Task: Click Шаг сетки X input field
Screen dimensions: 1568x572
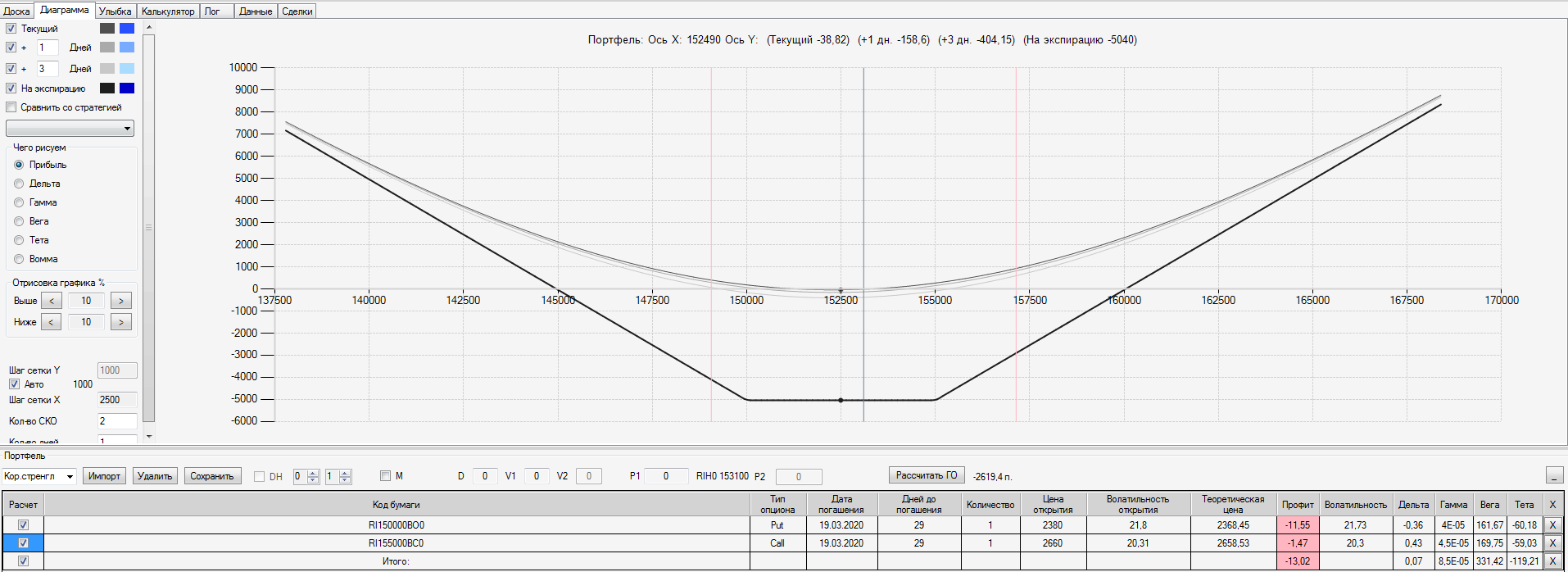Action: click(117, 400)
